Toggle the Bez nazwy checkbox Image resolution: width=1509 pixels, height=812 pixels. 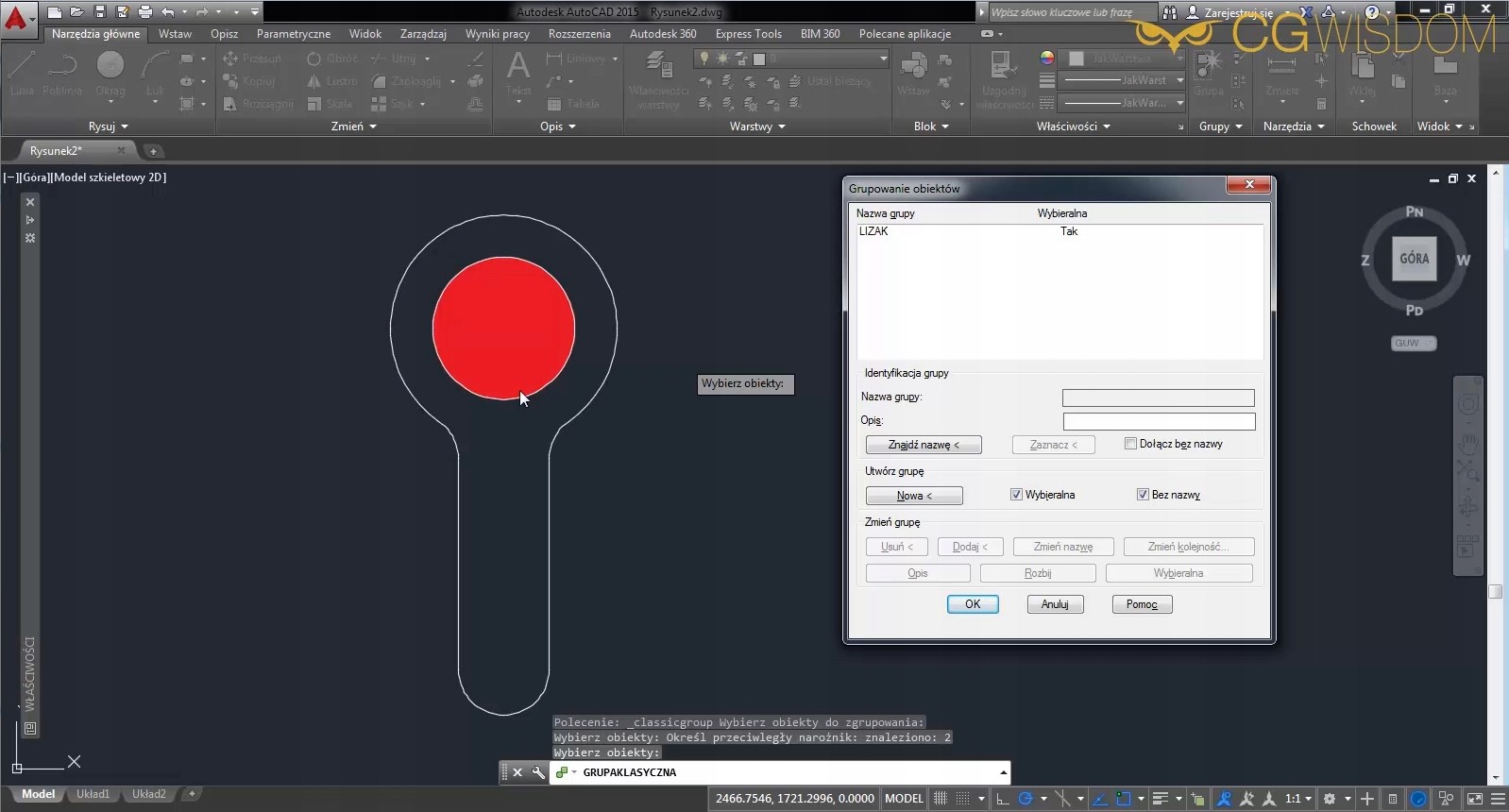click(x=1143, y=495)
